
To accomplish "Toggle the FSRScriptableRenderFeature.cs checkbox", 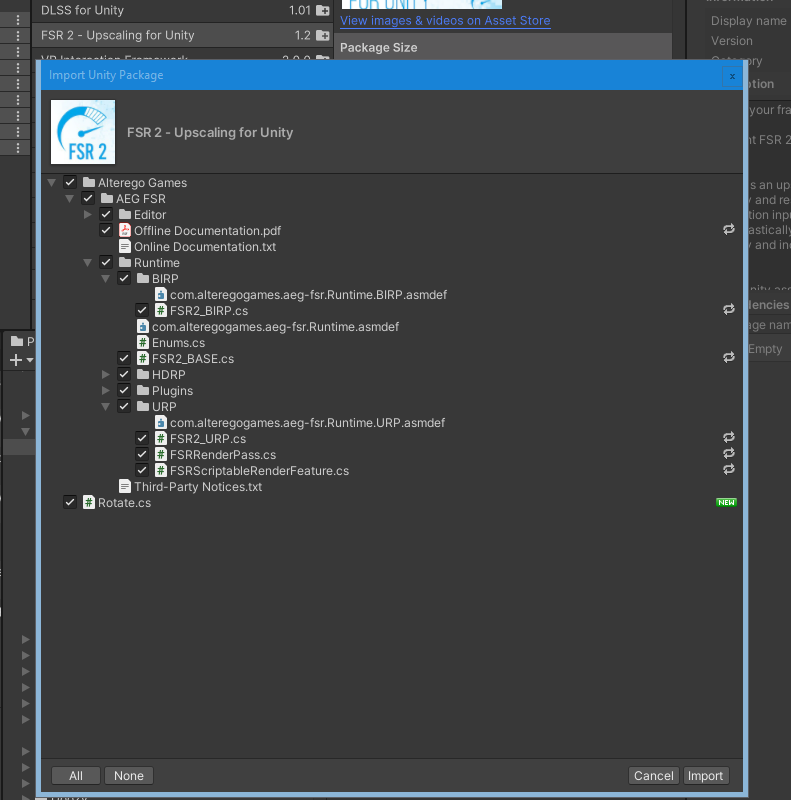I will pyautogui.click(x=142, y=470).
